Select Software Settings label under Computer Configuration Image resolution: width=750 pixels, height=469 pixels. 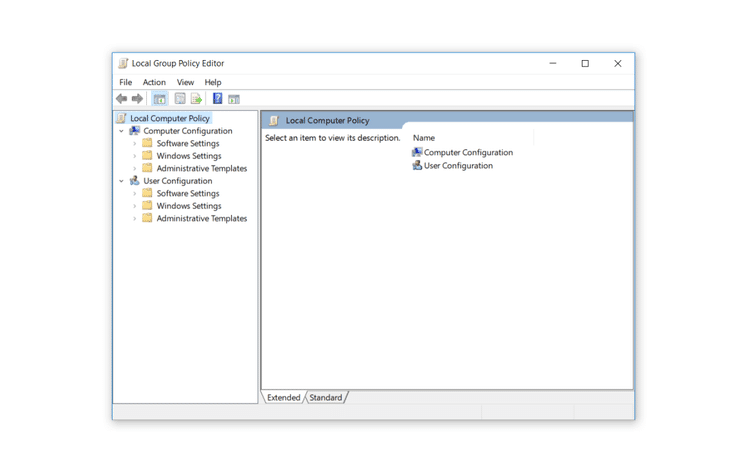(x=188, y=143)
